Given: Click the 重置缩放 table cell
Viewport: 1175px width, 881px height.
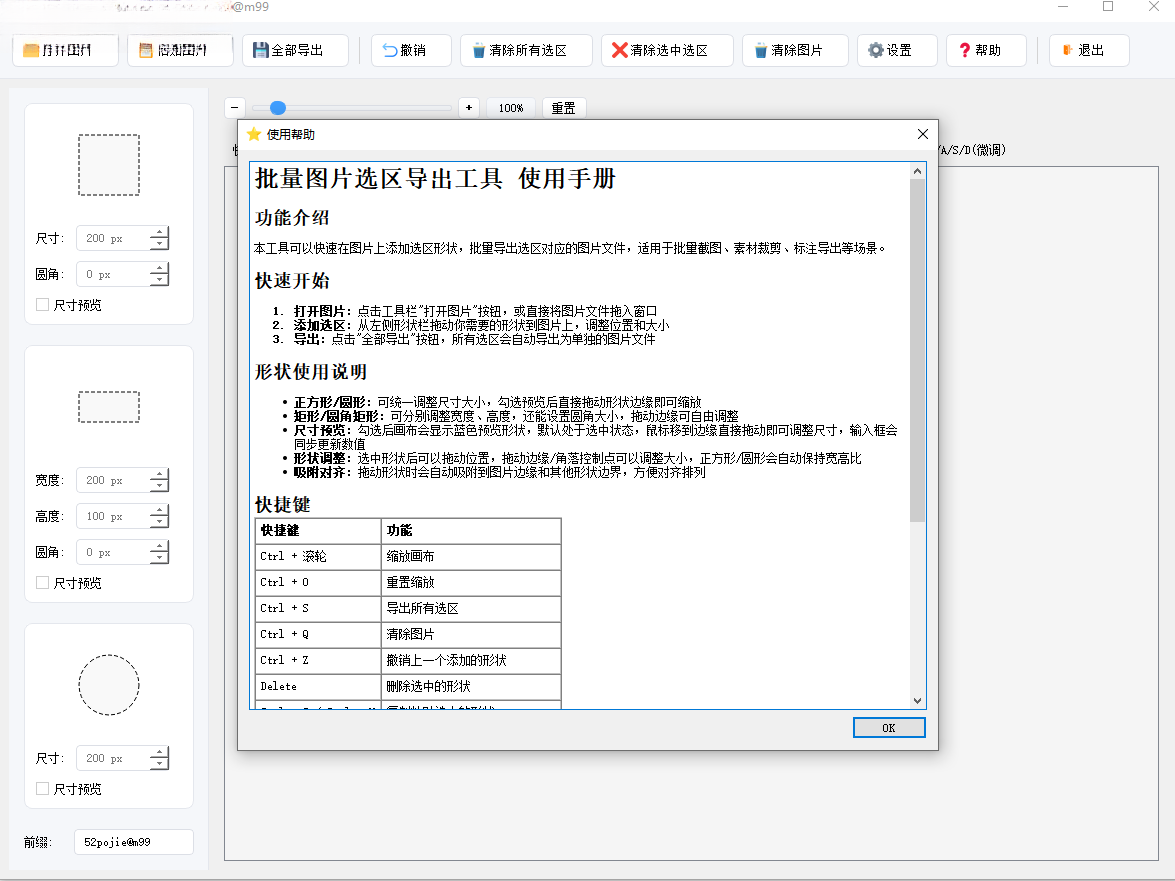Looking at the screenshot, I should 471,582.
